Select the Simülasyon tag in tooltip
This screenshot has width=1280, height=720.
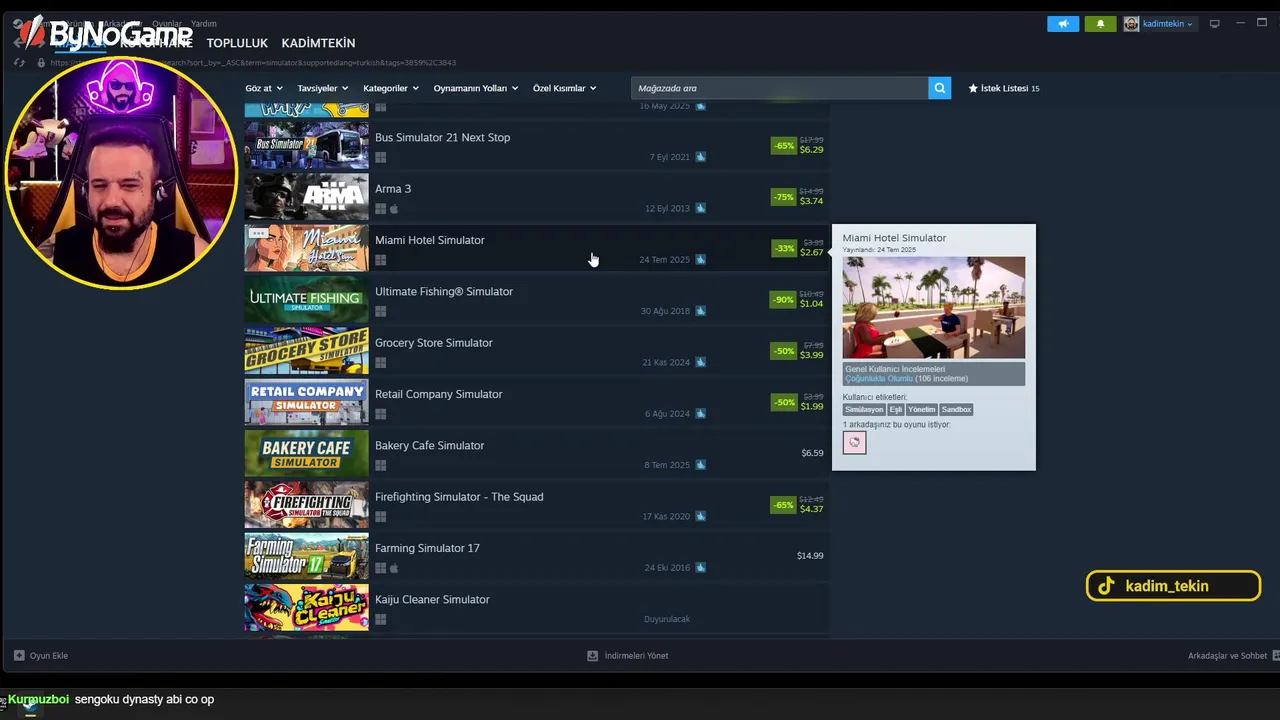(864, 409)
